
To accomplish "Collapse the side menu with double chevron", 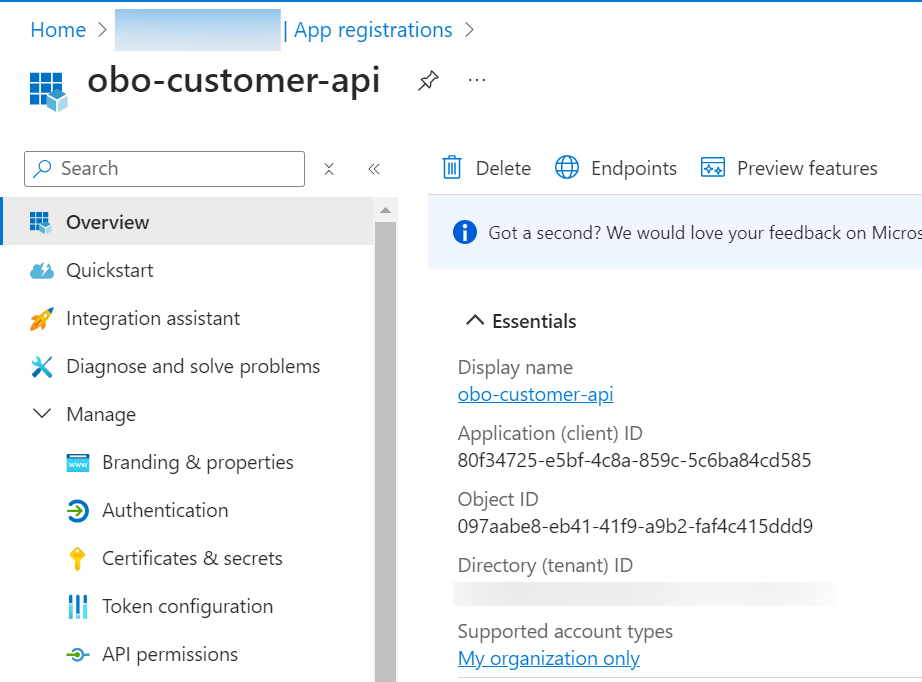I will click(374, 169).
